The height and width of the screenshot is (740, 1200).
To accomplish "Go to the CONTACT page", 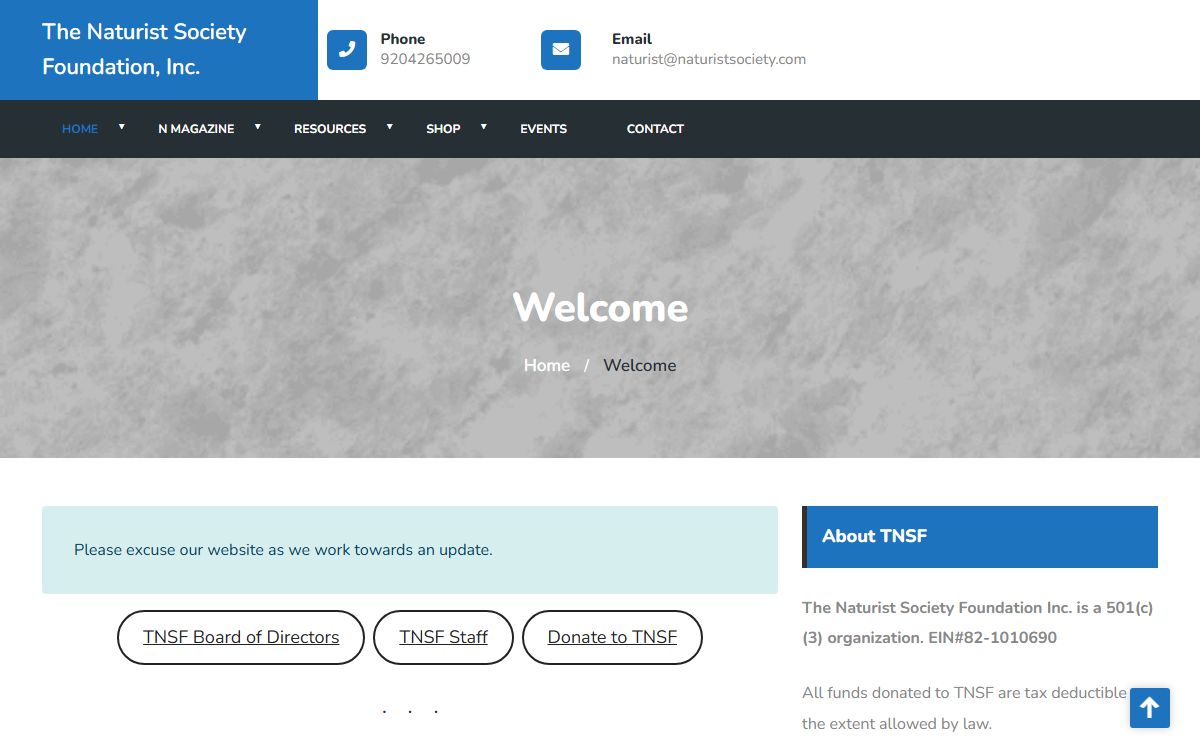I will coord(655,129).
